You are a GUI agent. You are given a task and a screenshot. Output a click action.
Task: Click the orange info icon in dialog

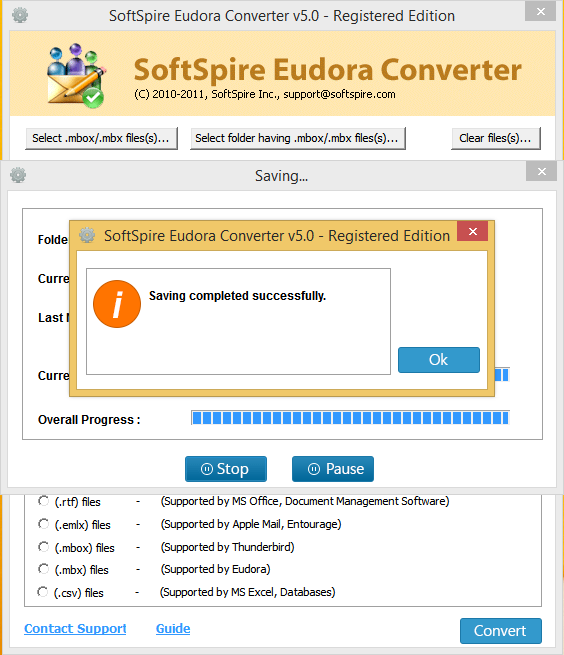pos(117,304)
